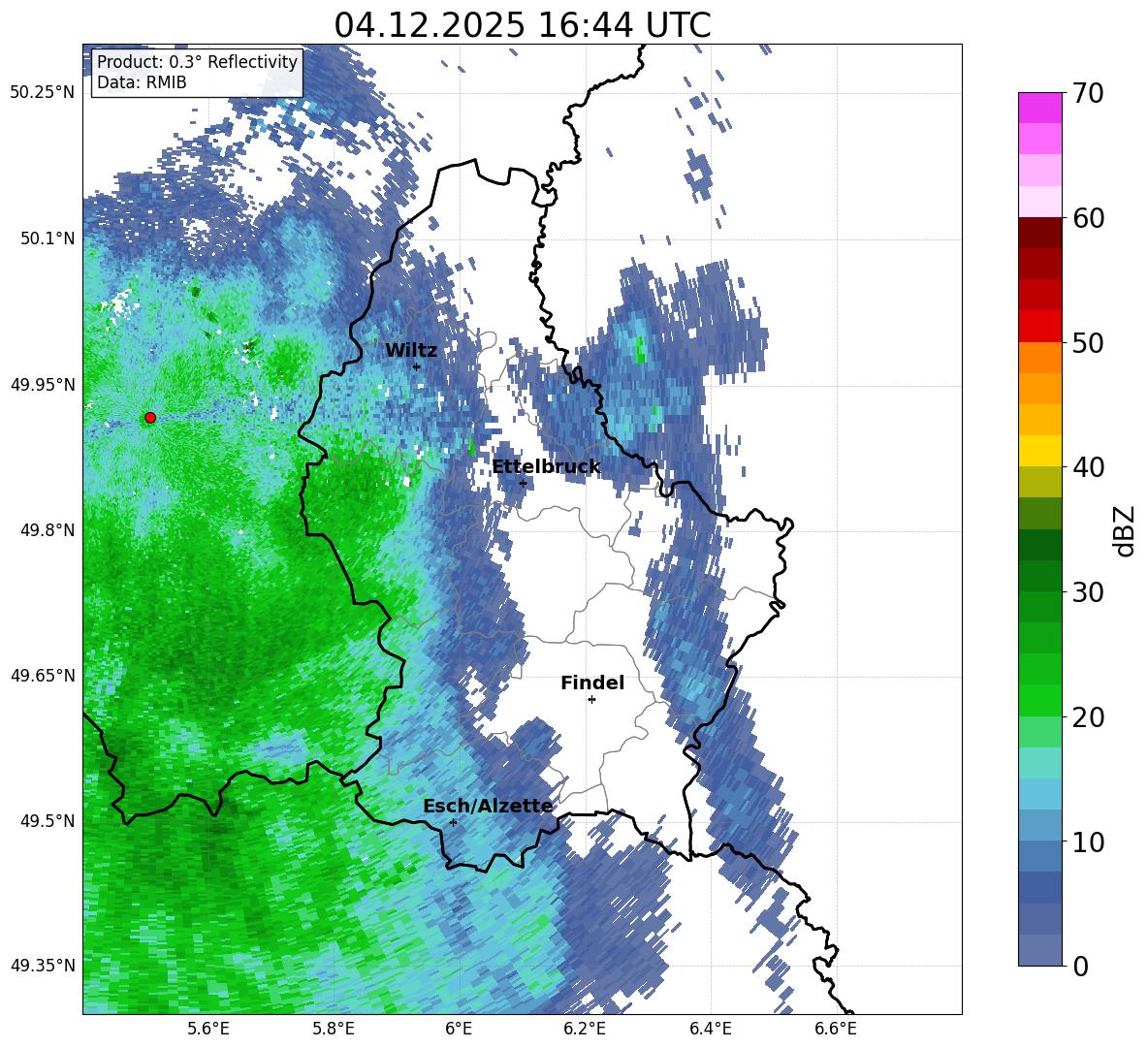Click the 50.25°N latitude tick label
1148x1048 pixels.
pos(43,93)
